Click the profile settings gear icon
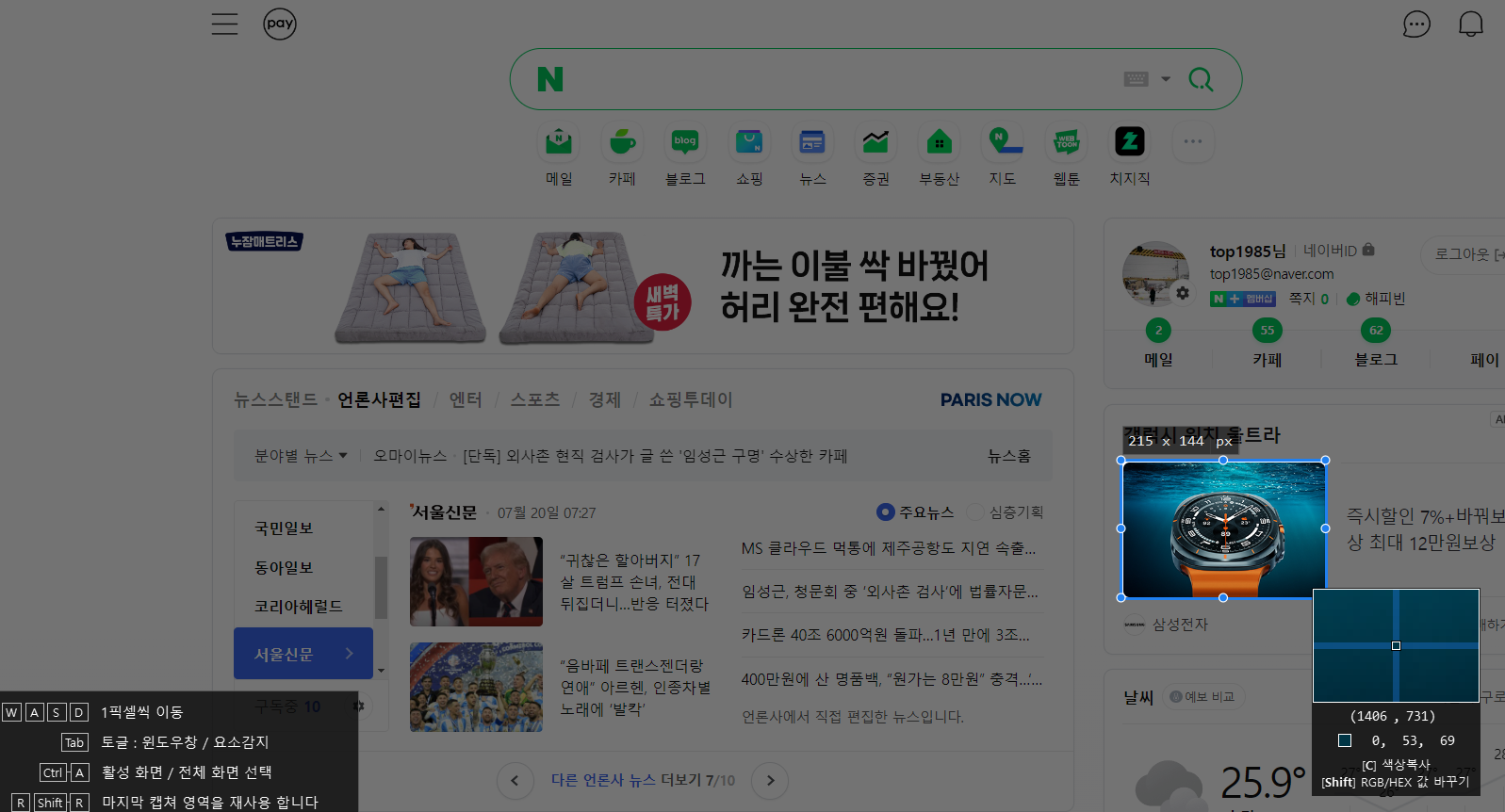Image resolution: width=1505 pixels, height=812 pixels. click(x=1183, y=293)
